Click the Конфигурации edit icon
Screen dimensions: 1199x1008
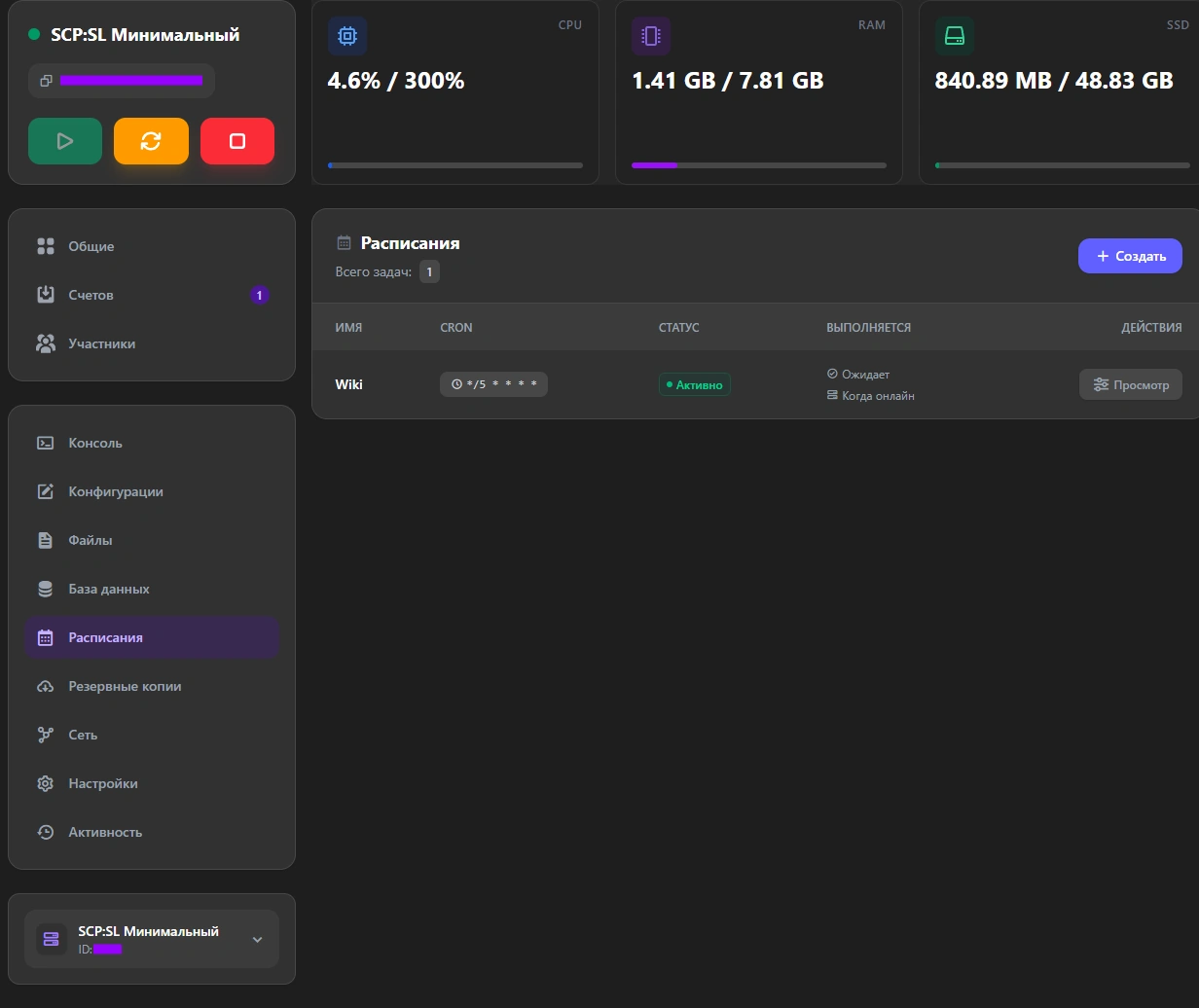(46, 491)
